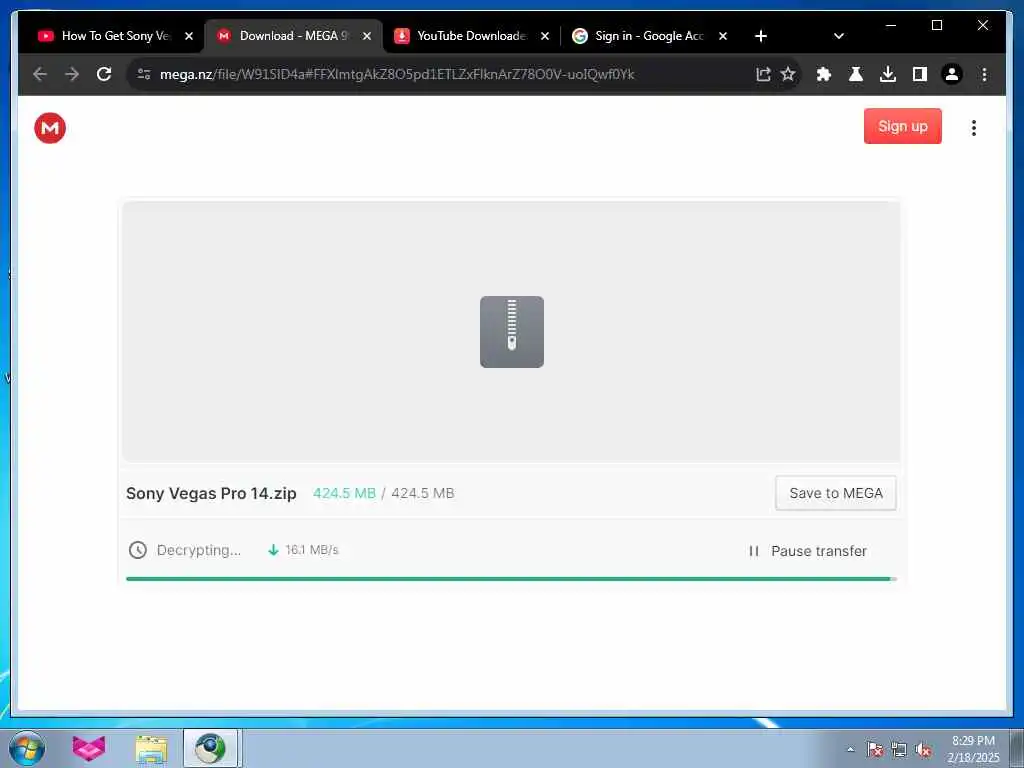Switch to YouTube Downloader tab

click(471, 36)
